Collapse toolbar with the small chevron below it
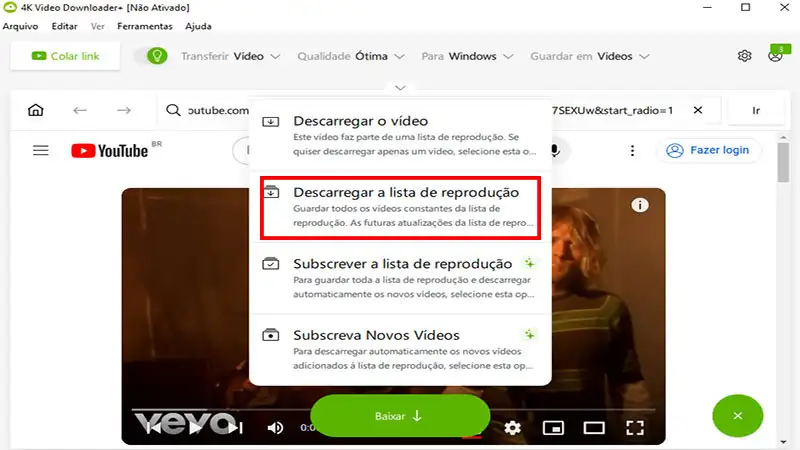The image size is (800, 450). tap(400, 88)
